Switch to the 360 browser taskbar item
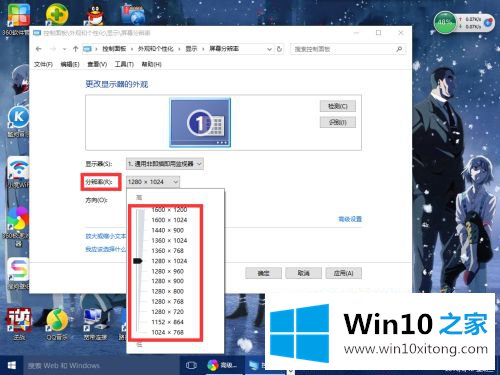Screen dimensions: 500x375 (x=221, y=365)
